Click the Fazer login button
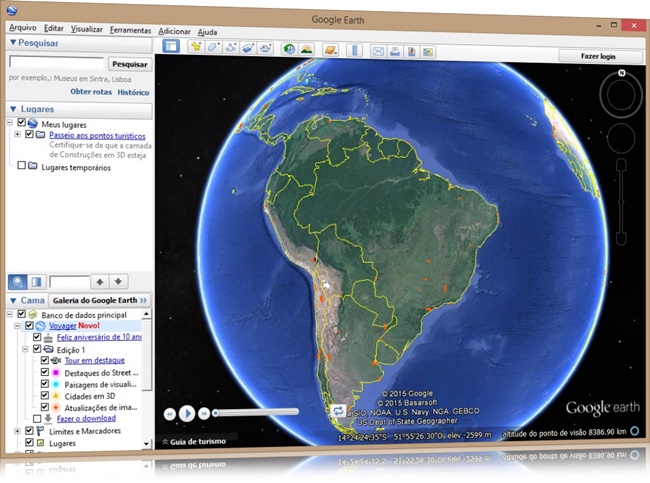 coord(598,56)
